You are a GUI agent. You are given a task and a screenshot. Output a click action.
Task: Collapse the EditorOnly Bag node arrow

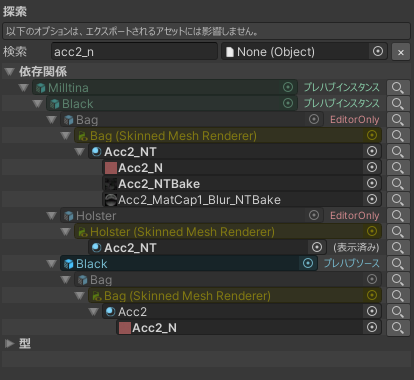point(51,120)
